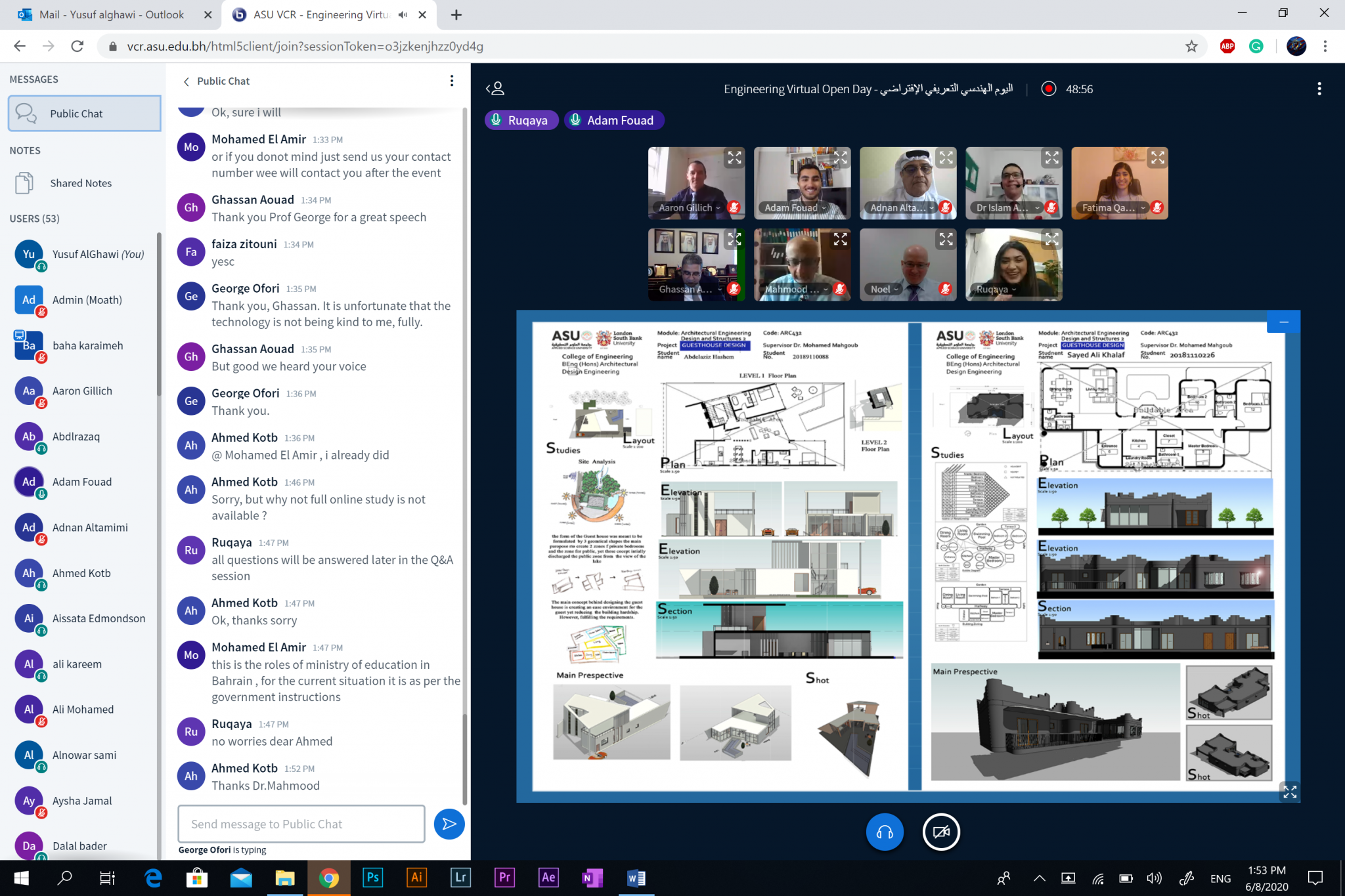Open Adblock Plus extension
Viewport: 1345px width, 896px height.
pos(1227,46)
